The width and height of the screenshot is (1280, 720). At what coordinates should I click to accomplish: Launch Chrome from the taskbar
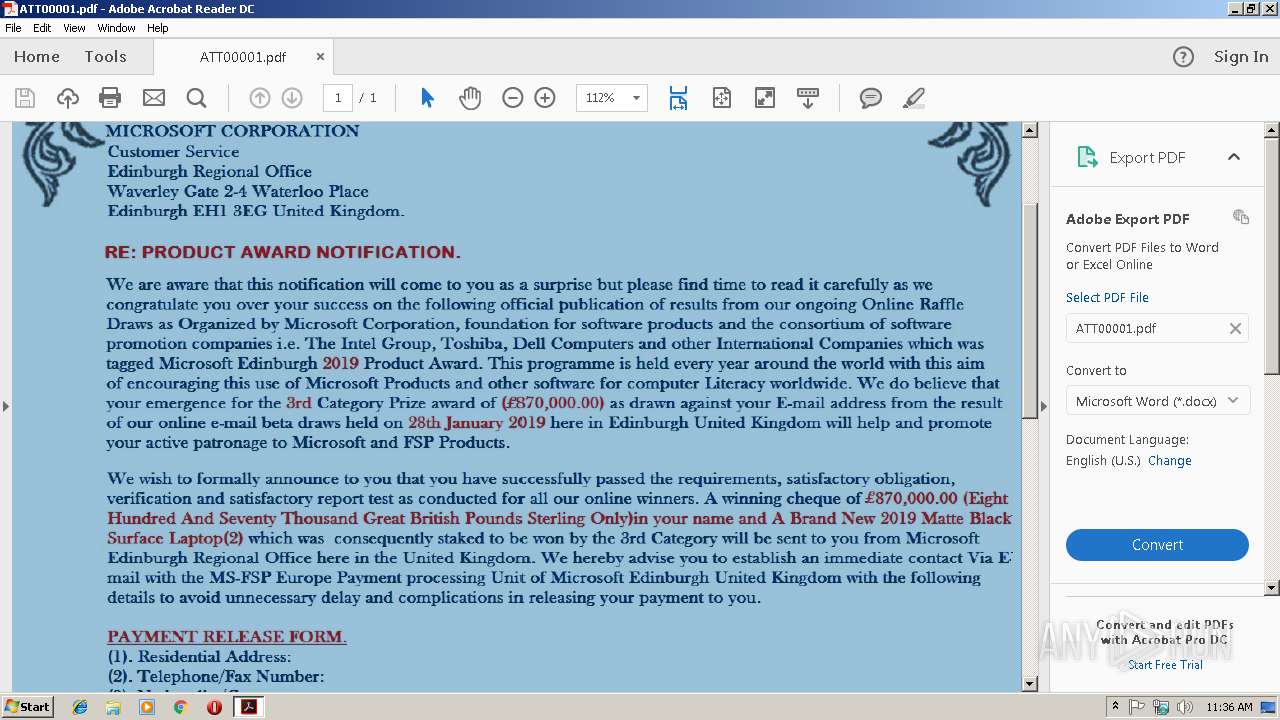tap(180, 707)
